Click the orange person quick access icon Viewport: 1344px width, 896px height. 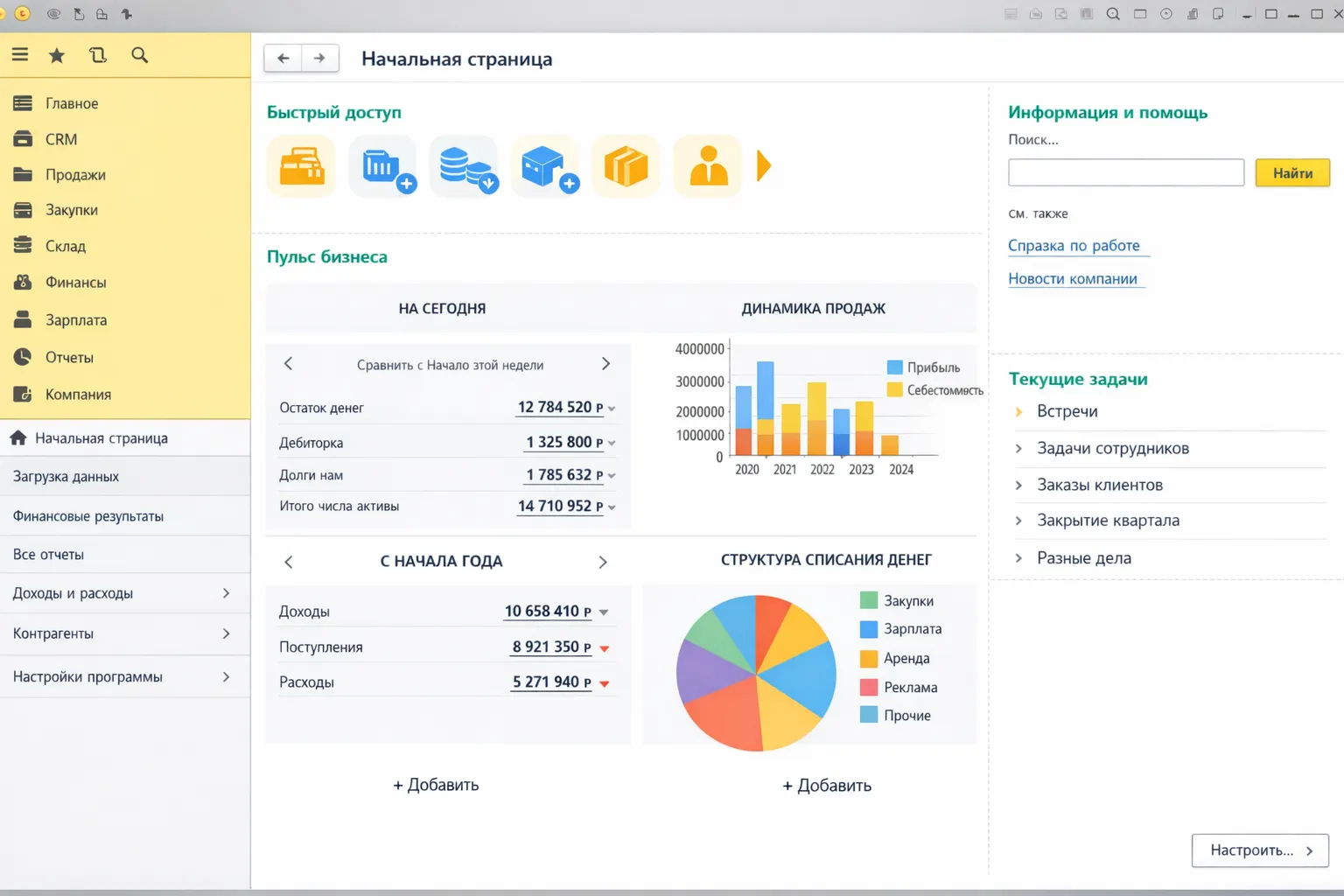tap(708, 166)
